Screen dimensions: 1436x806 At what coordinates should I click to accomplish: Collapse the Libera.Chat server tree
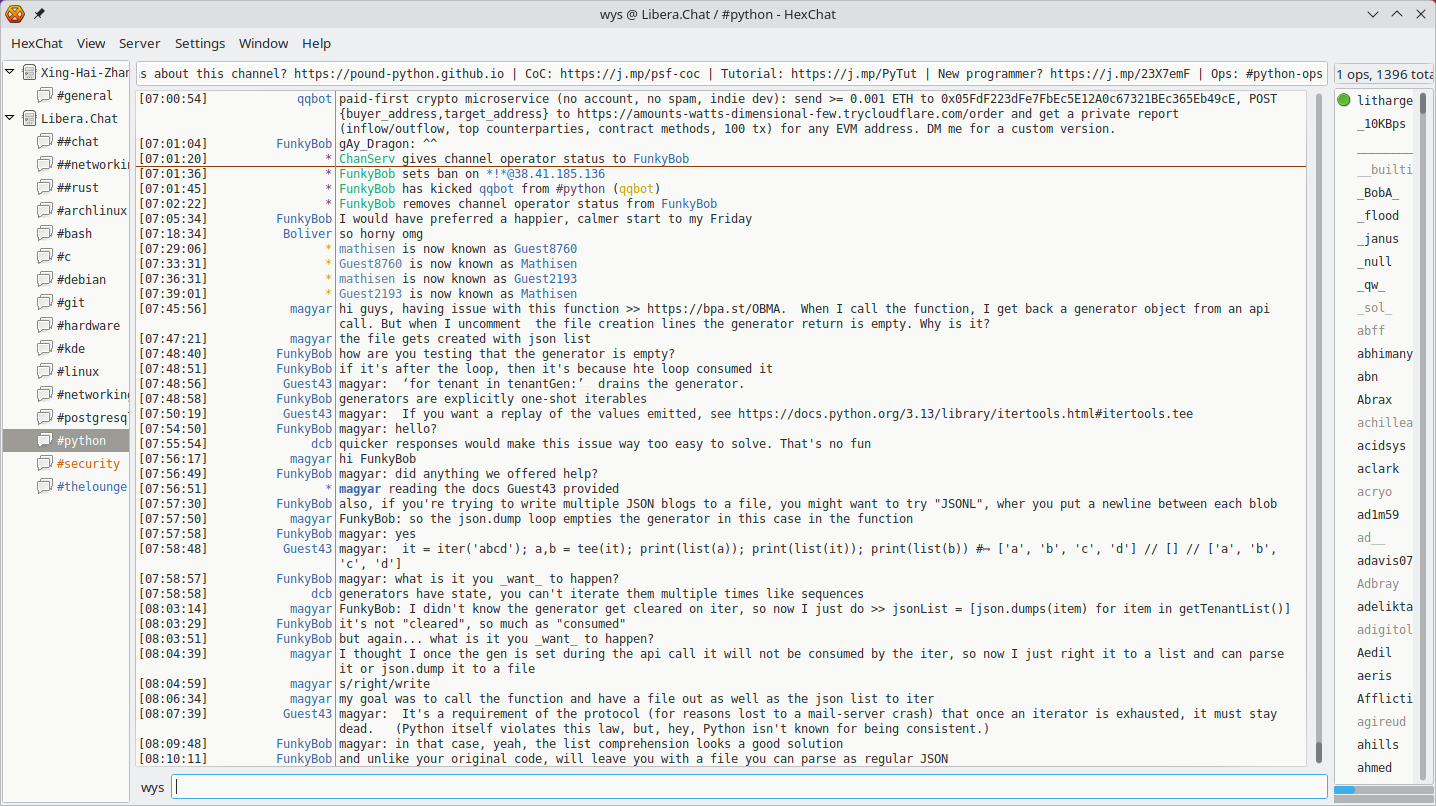pos(10,118)
